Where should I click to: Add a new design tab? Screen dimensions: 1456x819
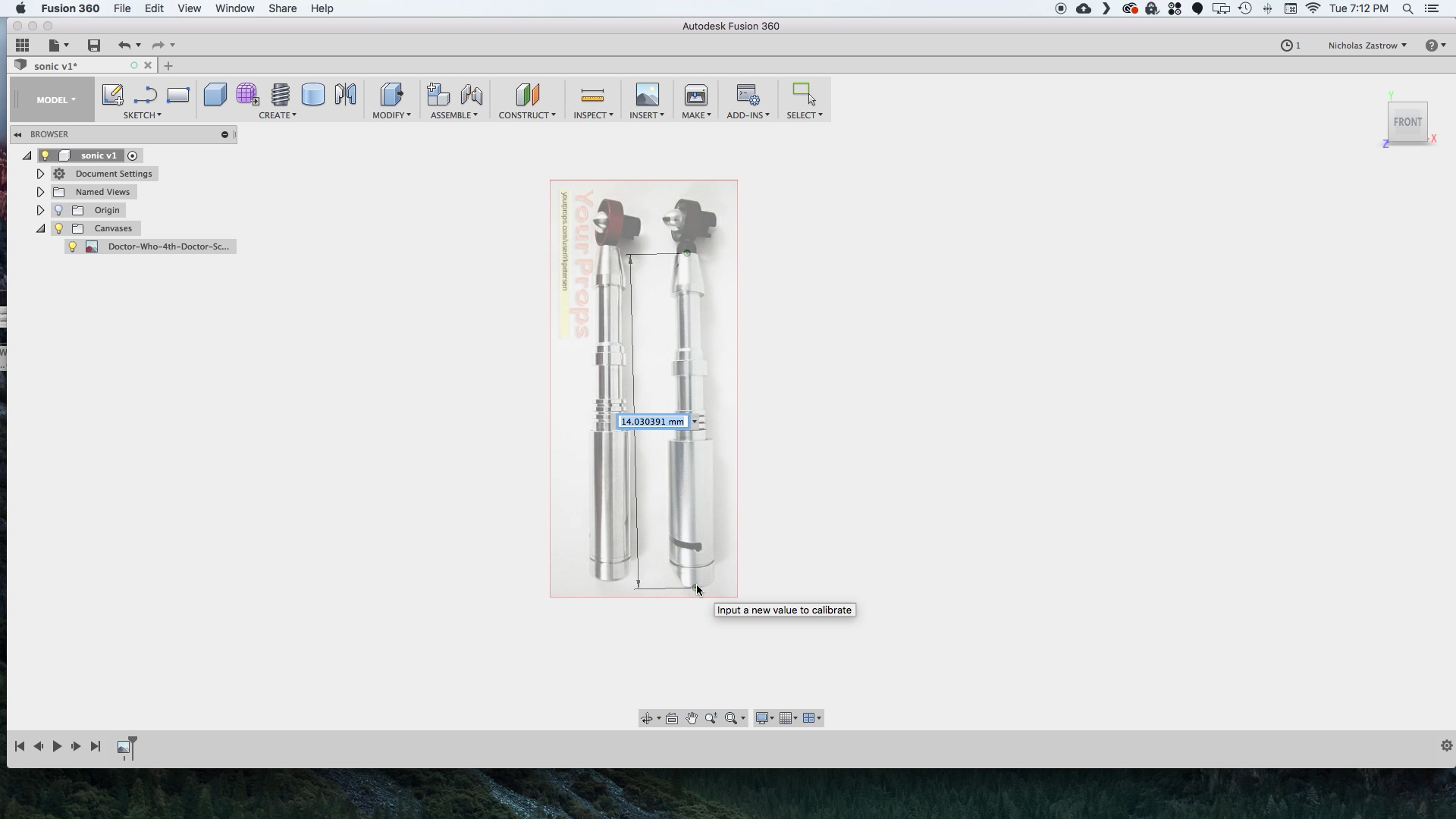tap(168, 66)
